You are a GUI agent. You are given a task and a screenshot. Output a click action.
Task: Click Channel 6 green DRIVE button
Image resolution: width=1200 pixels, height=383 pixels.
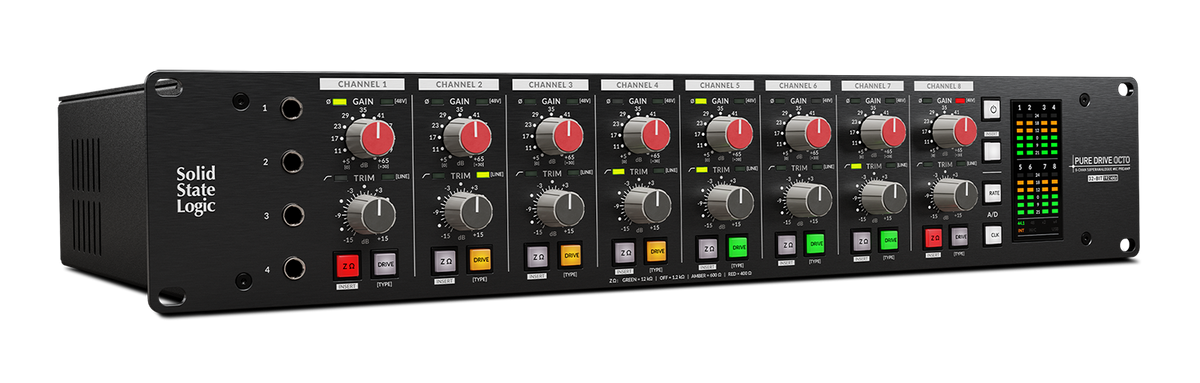tap(816, 243)
